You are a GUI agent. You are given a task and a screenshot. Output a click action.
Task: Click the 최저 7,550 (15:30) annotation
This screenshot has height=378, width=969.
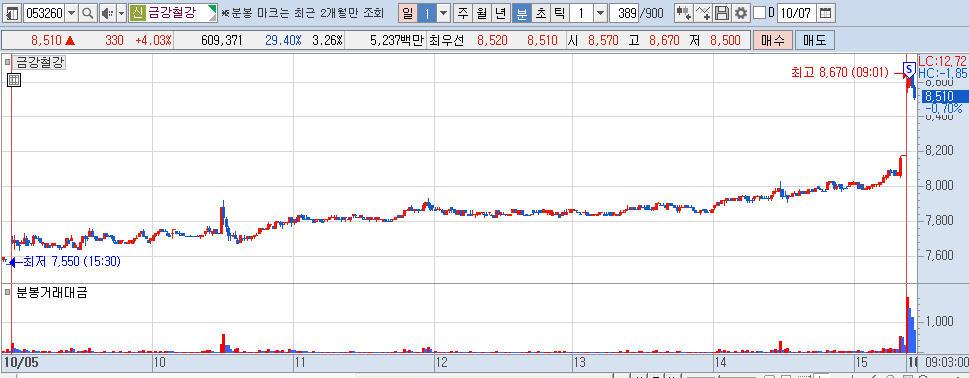pyautogui.click(x=72, y=262)
